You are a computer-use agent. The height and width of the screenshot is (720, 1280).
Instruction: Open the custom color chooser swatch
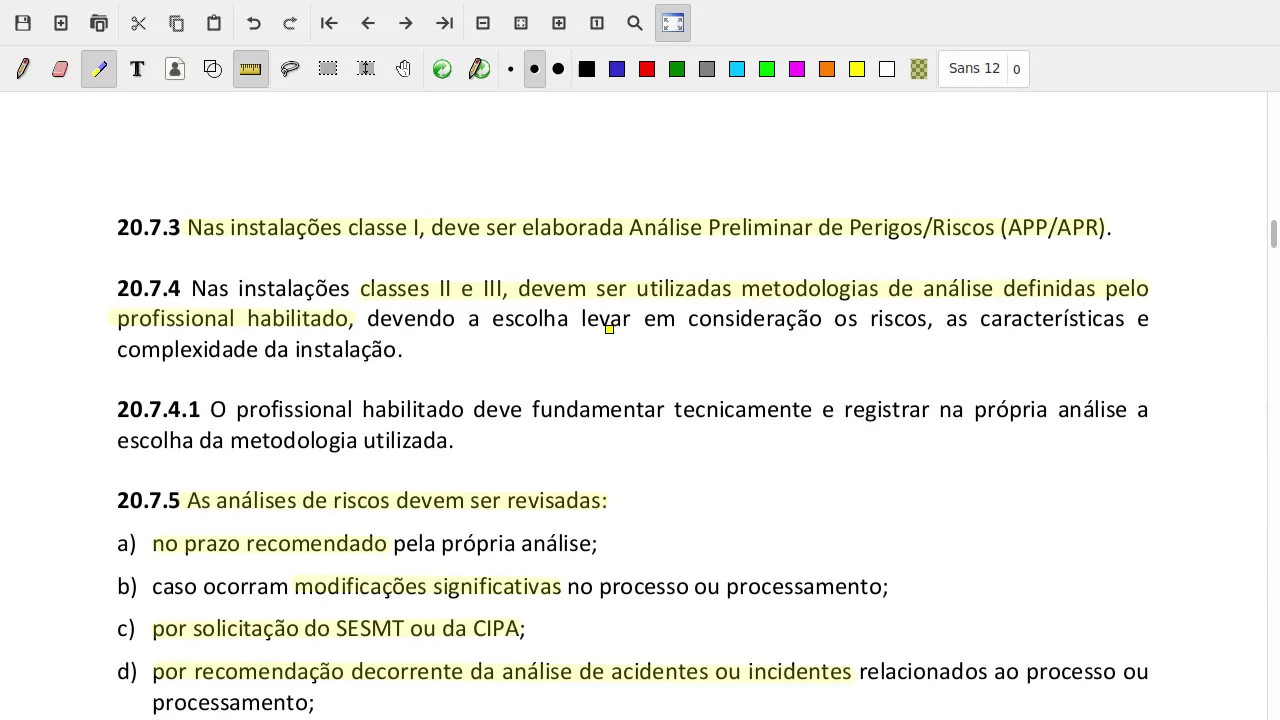(x=919, y=69)
